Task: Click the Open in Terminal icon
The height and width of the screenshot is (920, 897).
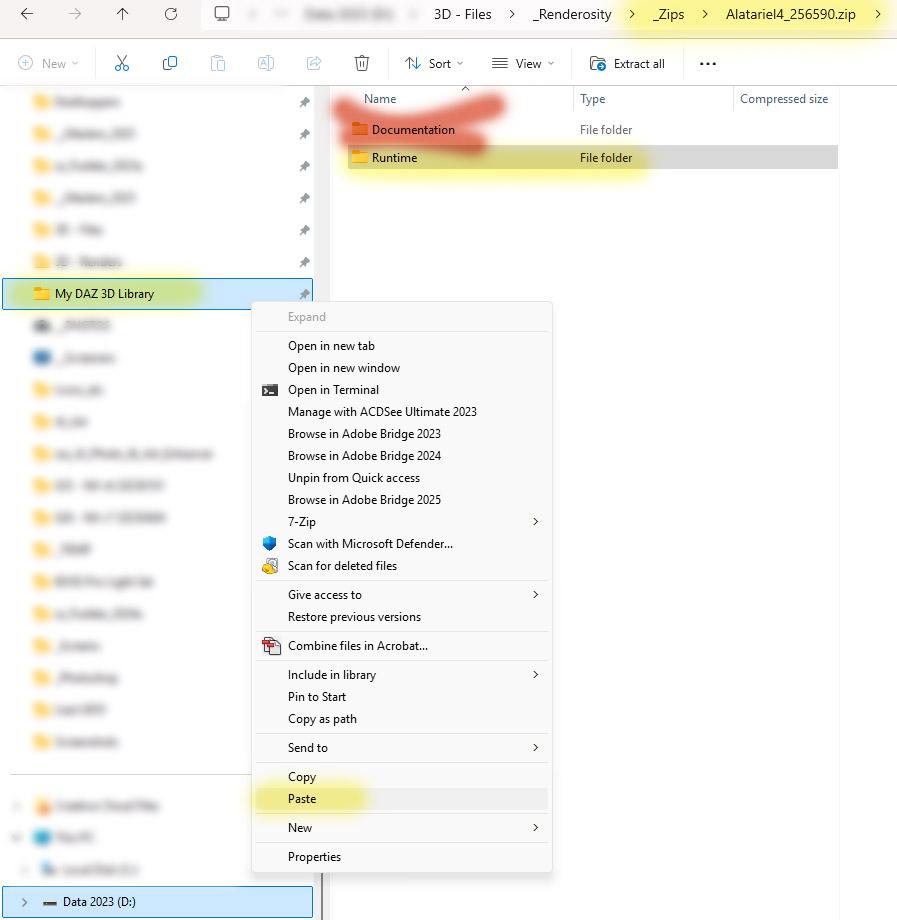Action: tap(270, 390)
